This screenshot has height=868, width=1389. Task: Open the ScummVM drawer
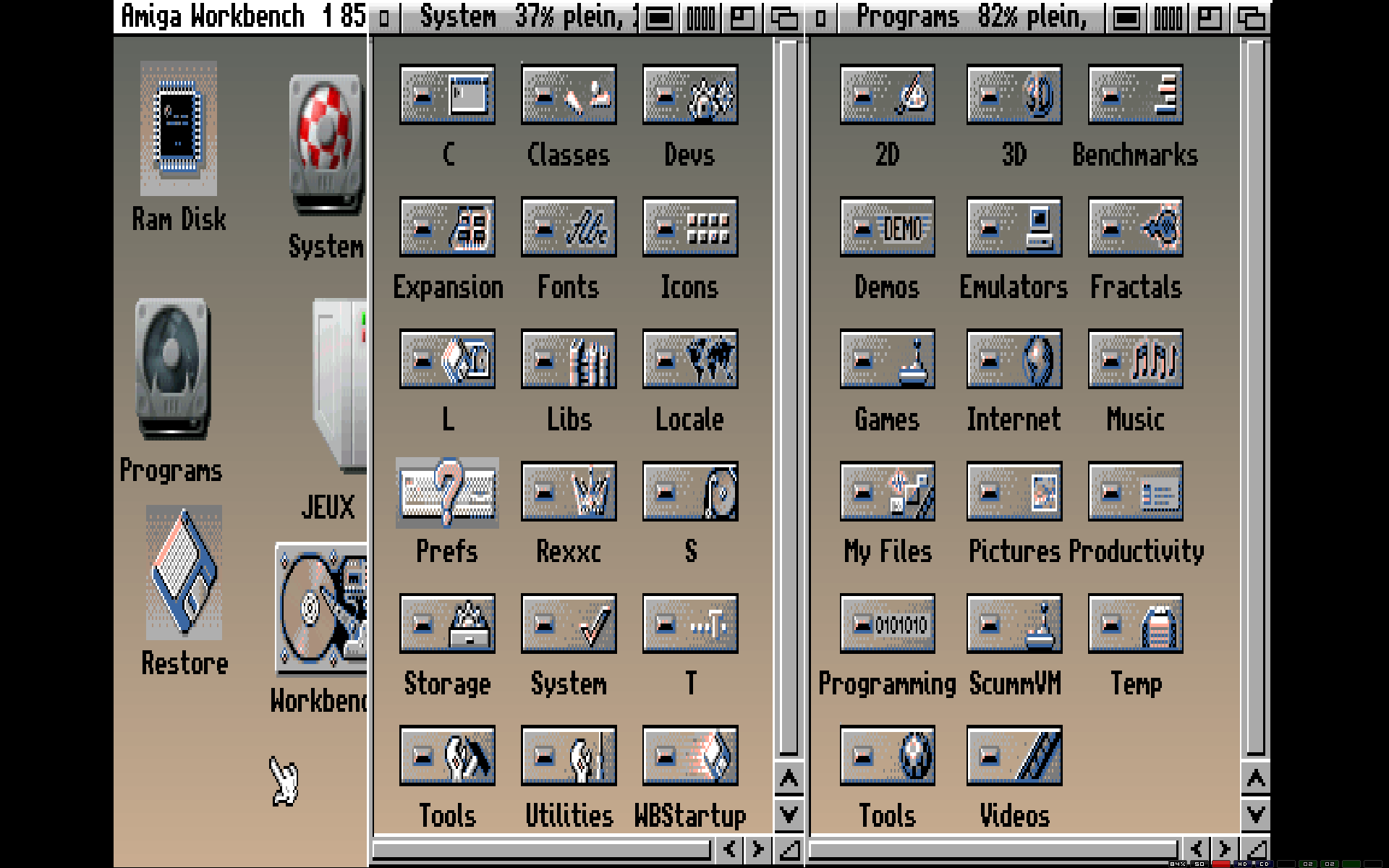pyautogui.click(x=1014, y=624)
